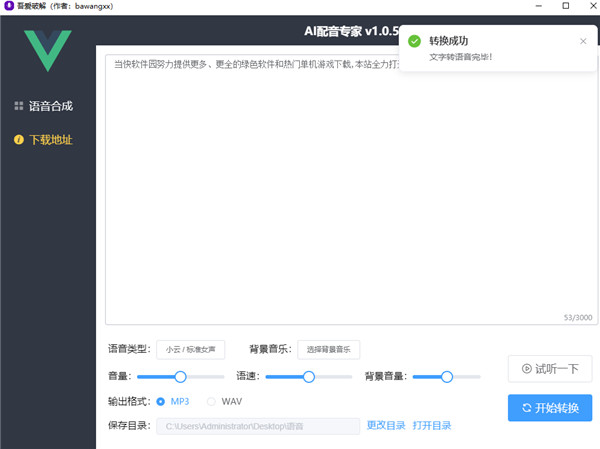Click the play icon on 试听一下

(525, 369)
